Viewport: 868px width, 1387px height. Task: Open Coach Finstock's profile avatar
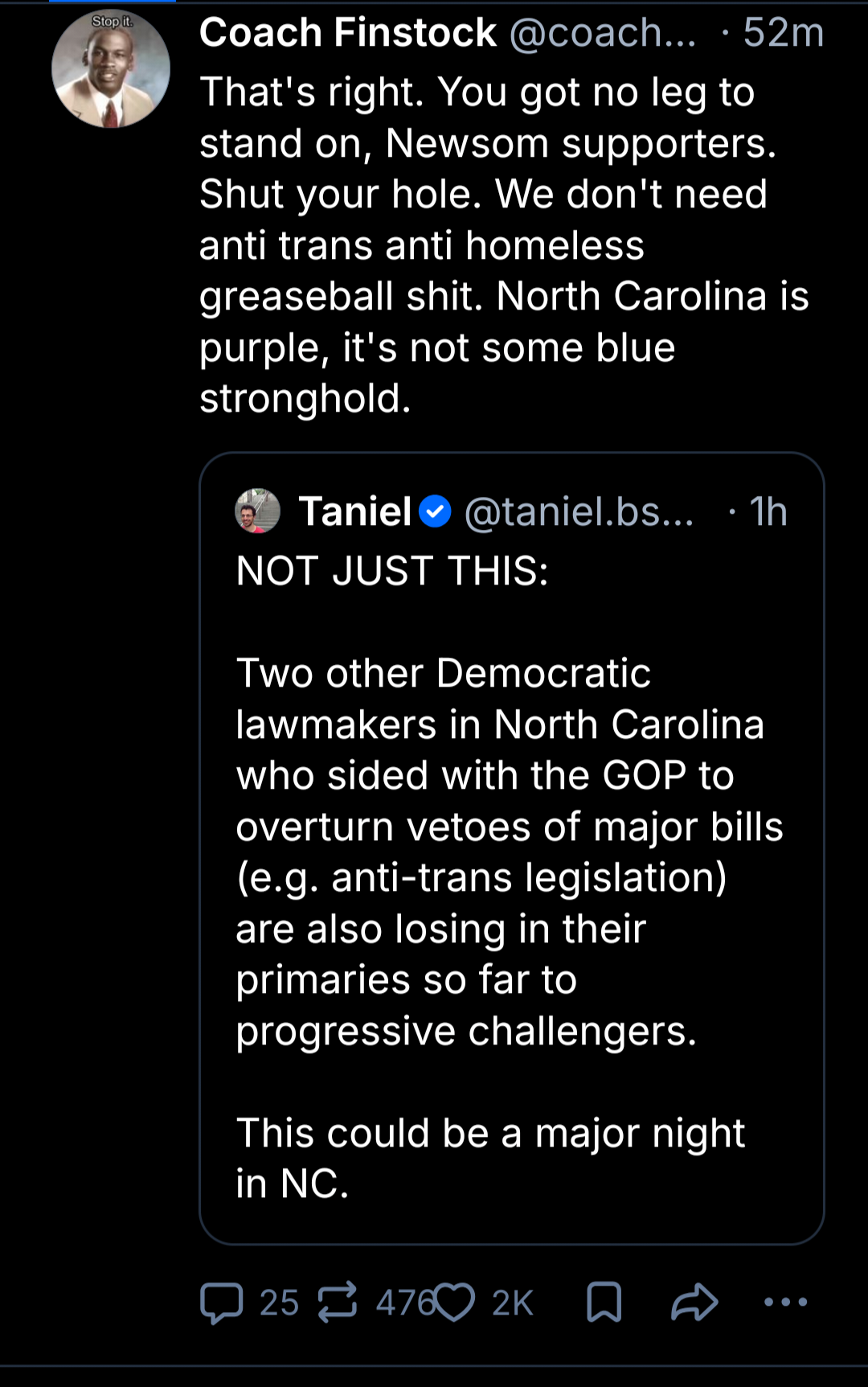coord(111,69)
